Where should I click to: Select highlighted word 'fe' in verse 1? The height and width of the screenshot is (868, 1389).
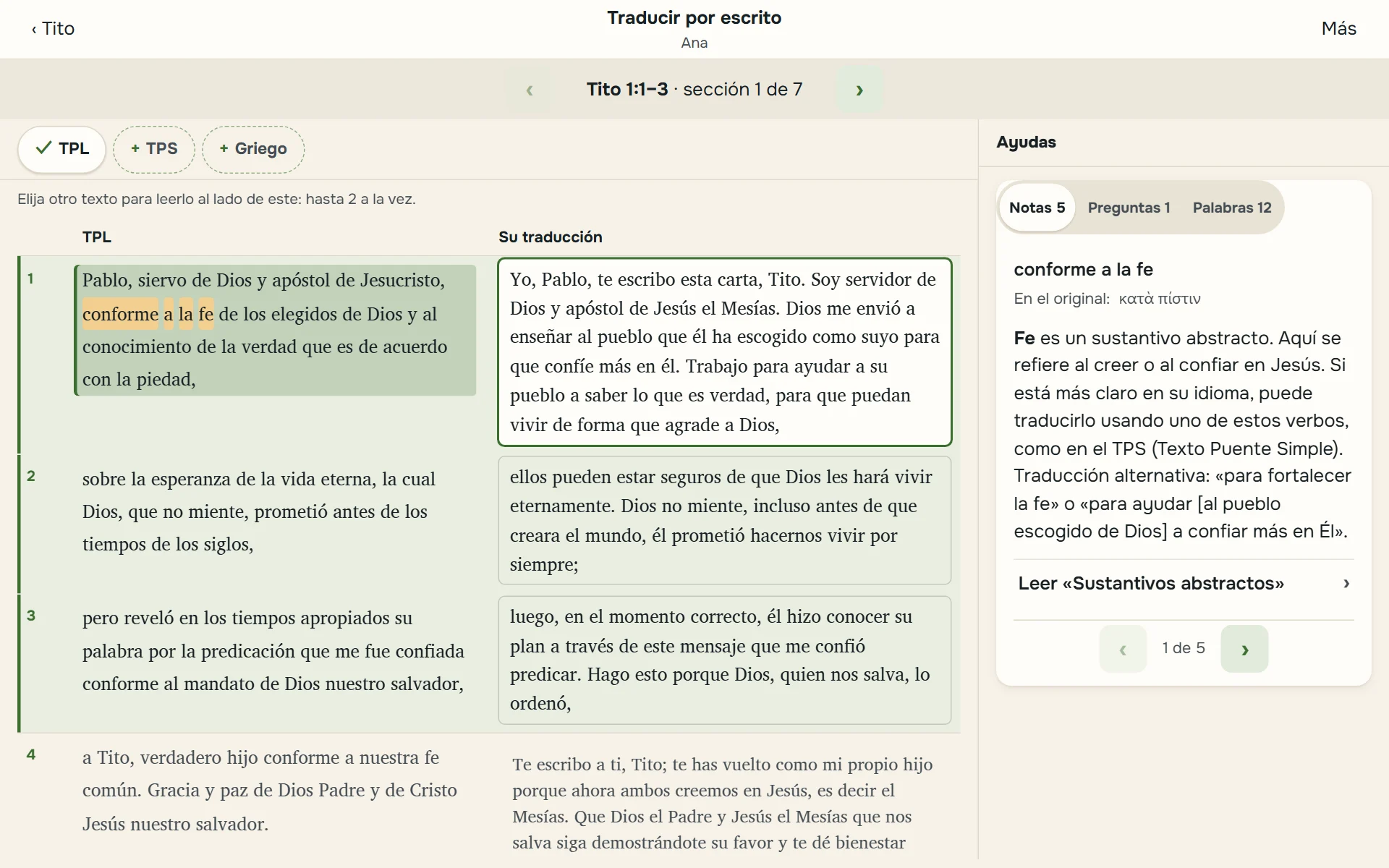(x=206, y=314)
